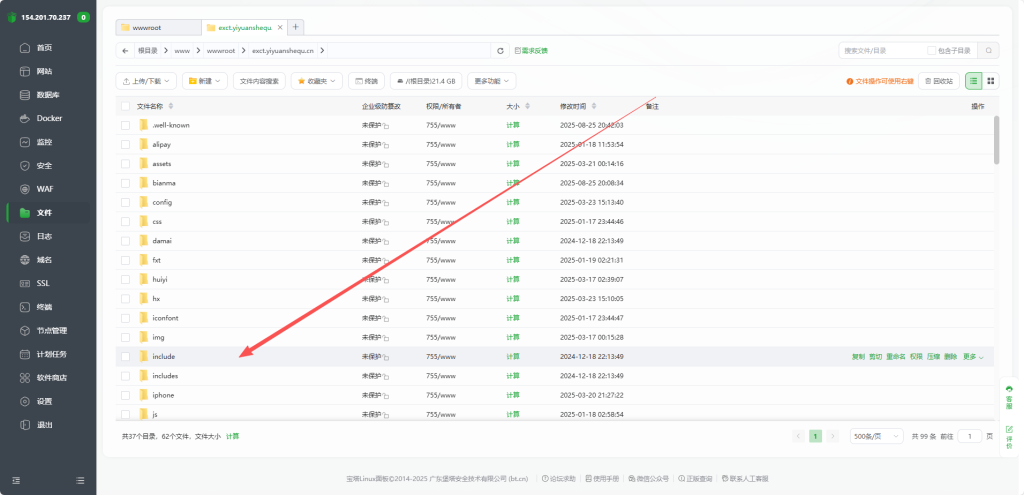
Task: Open the 客服 customer service widget
Action: (x=1008, y=396)
